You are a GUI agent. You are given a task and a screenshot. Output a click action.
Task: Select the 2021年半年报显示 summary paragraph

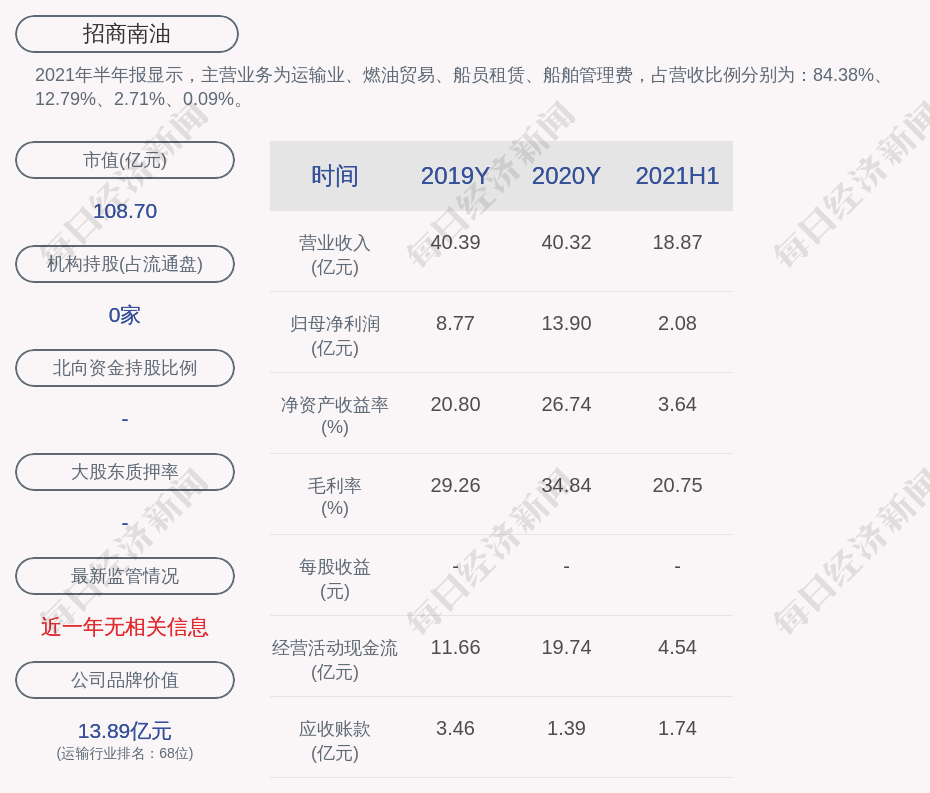[461, 87]
